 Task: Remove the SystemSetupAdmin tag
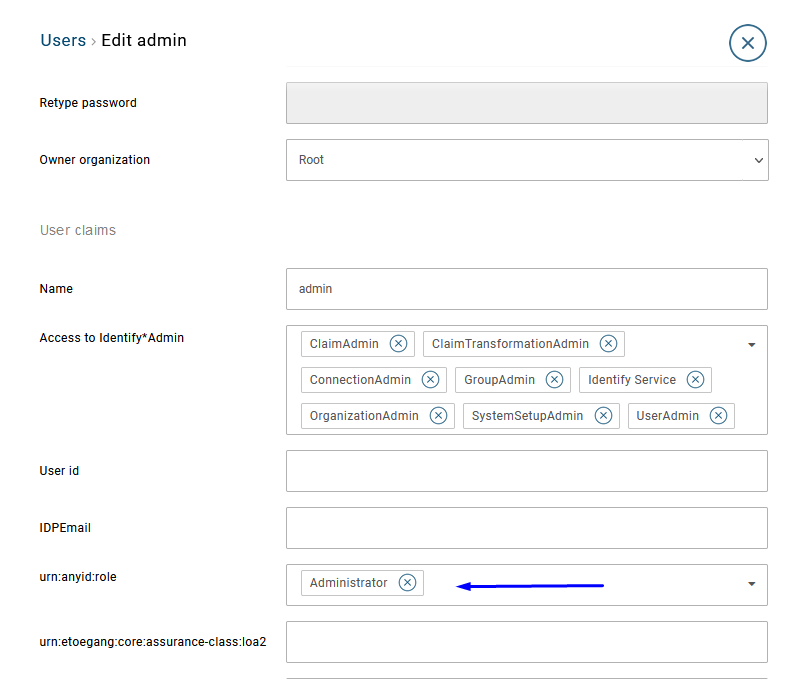602,416
